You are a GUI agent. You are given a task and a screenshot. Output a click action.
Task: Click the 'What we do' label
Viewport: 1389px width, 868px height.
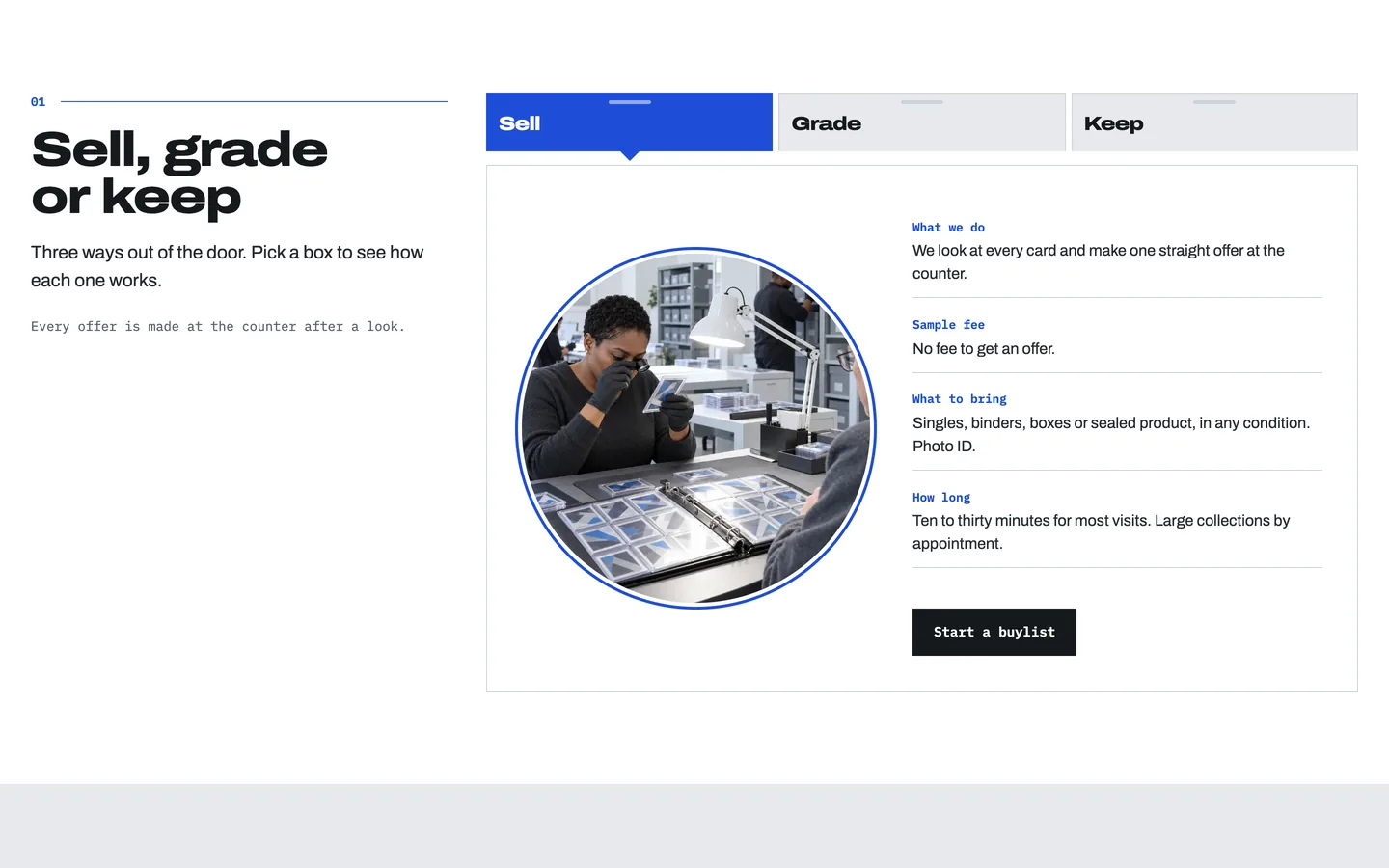click(x=948, y=228)
